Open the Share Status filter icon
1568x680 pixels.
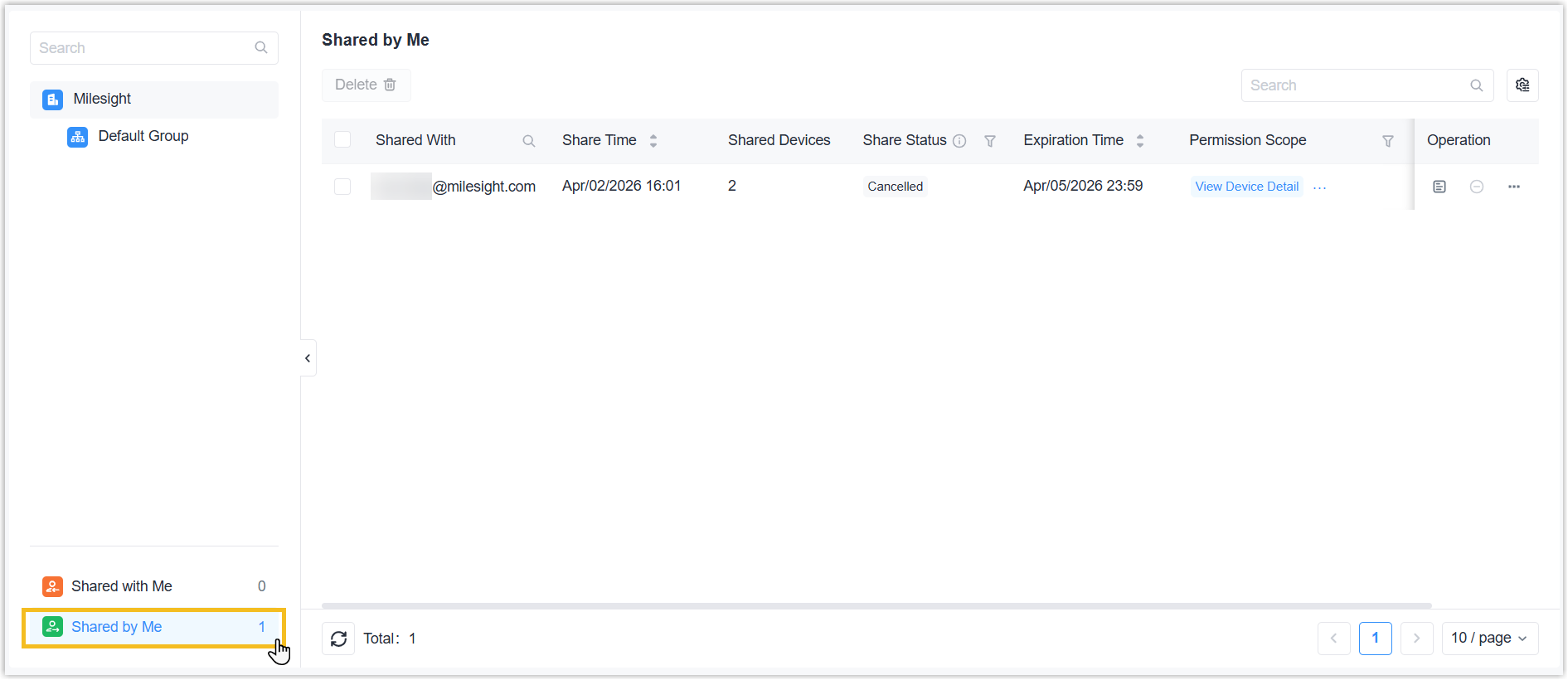click(989, 141)
